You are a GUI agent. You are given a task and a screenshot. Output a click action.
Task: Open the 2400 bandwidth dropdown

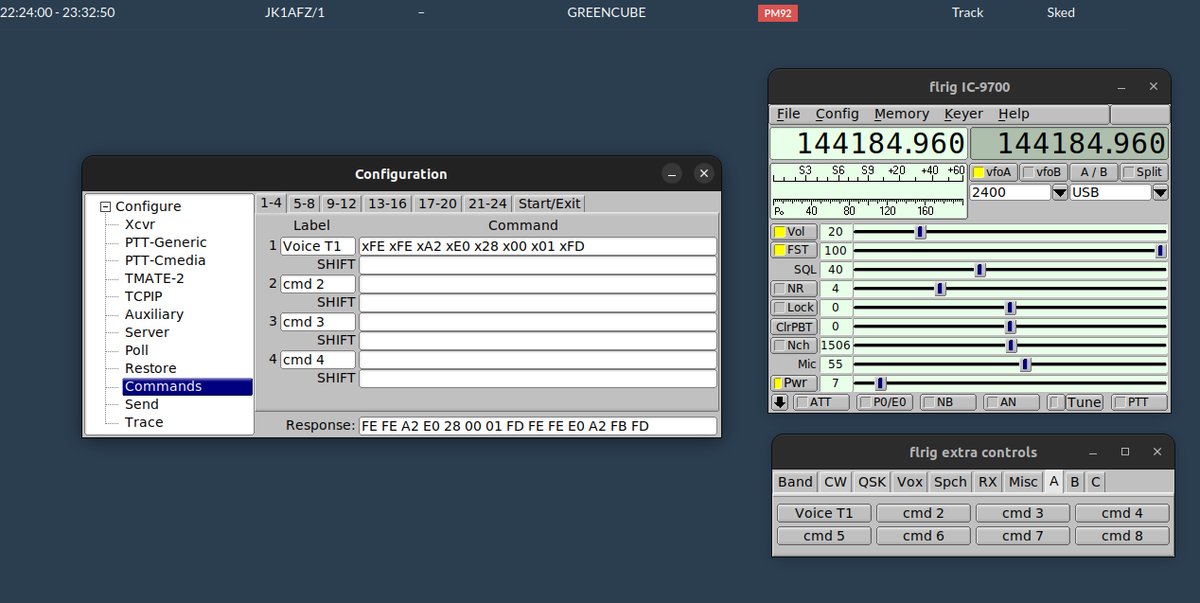tap(1060, 192)
